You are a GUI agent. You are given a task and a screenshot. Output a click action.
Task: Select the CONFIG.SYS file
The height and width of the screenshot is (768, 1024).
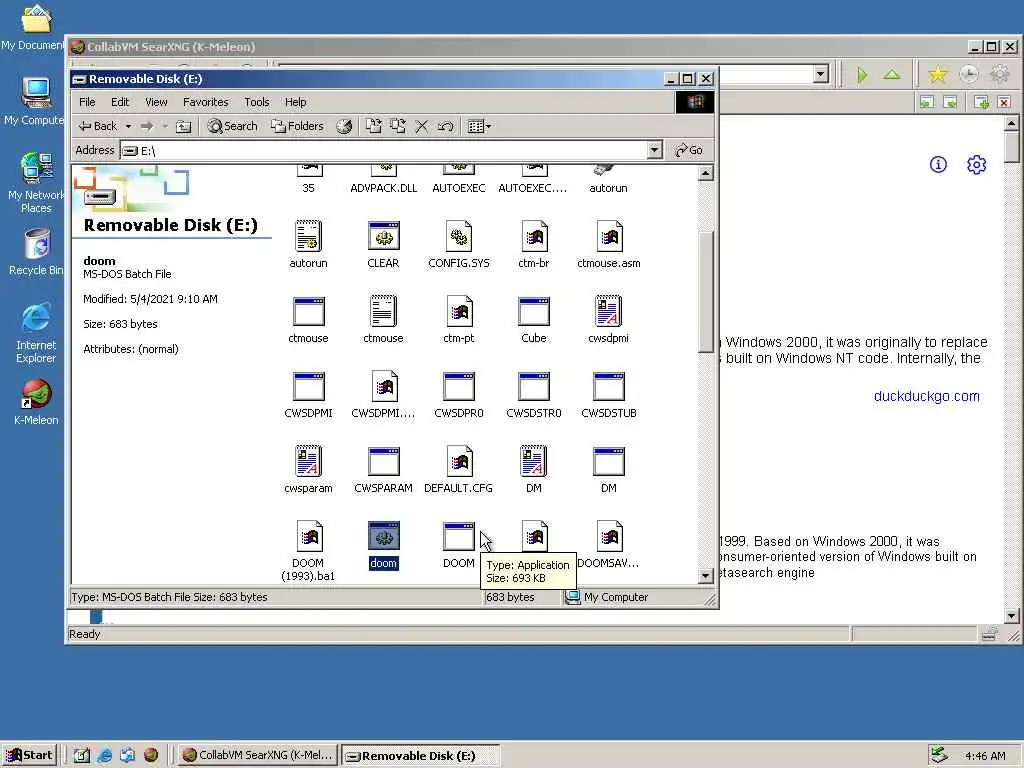[x=458, y=245]
